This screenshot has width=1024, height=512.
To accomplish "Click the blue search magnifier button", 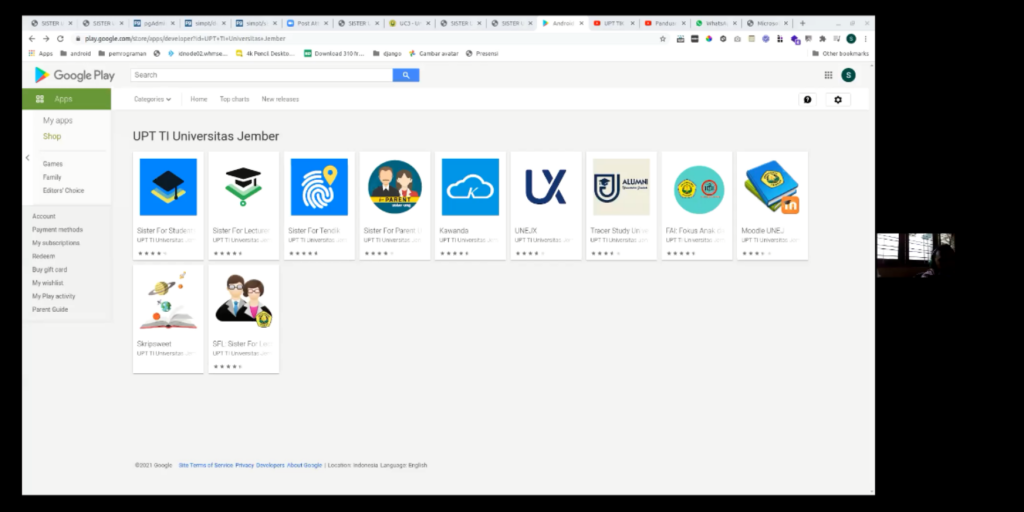I will coord(405,75).
